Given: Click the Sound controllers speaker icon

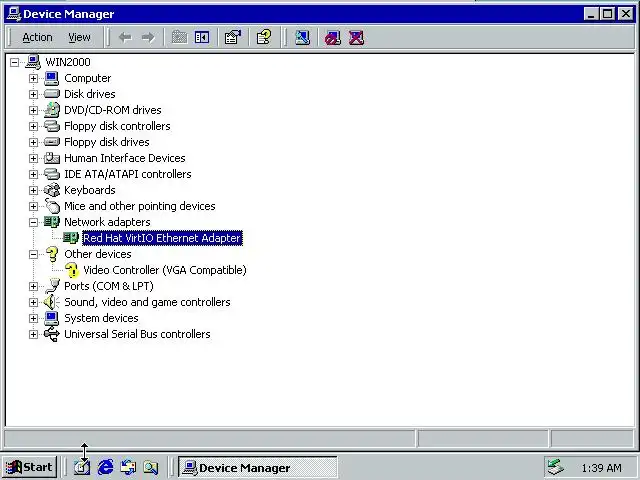Looking at the screenshot, I should pos(51,302).
